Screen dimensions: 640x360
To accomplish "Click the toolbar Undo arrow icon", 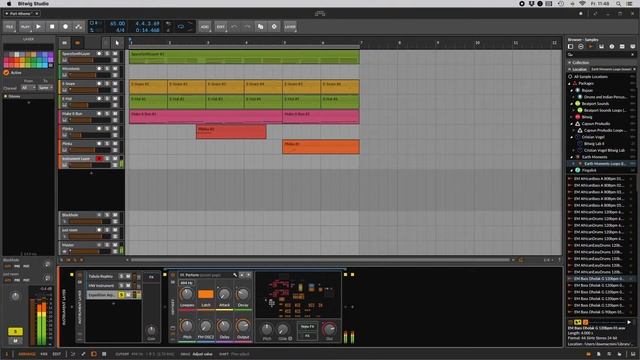I will [234, 27].
